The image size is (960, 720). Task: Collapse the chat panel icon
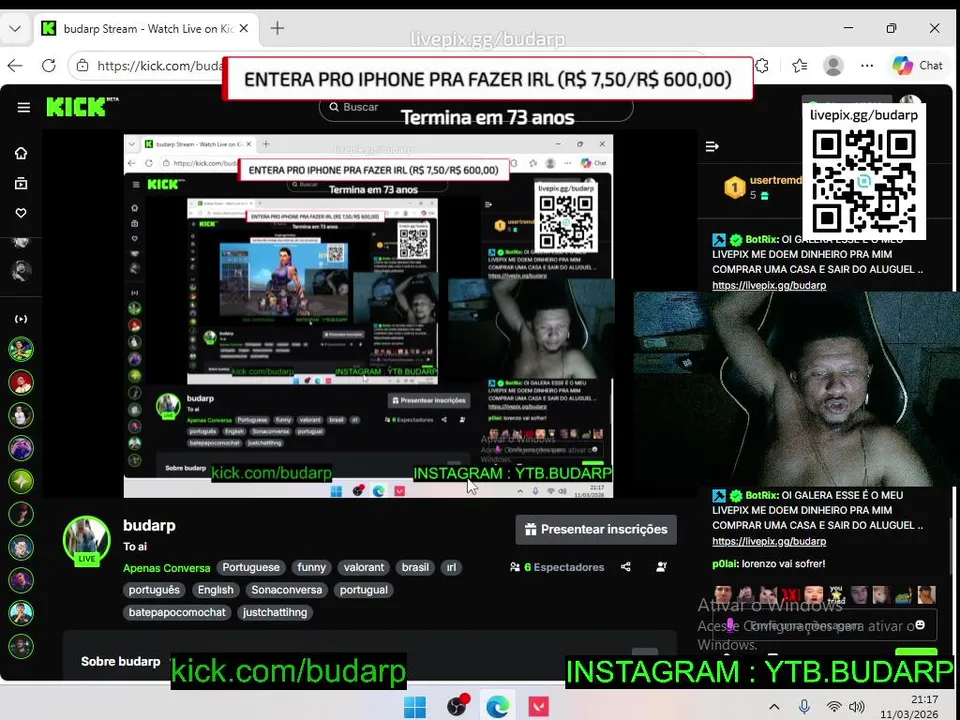pos(712,146)
